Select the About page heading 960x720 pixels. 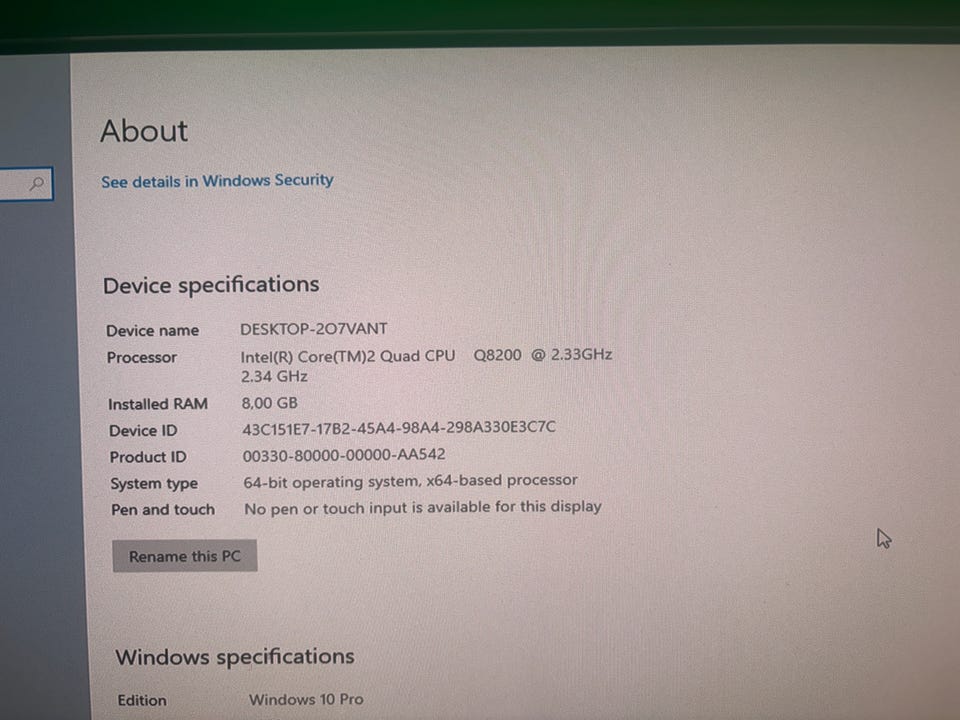click(144, 130)
